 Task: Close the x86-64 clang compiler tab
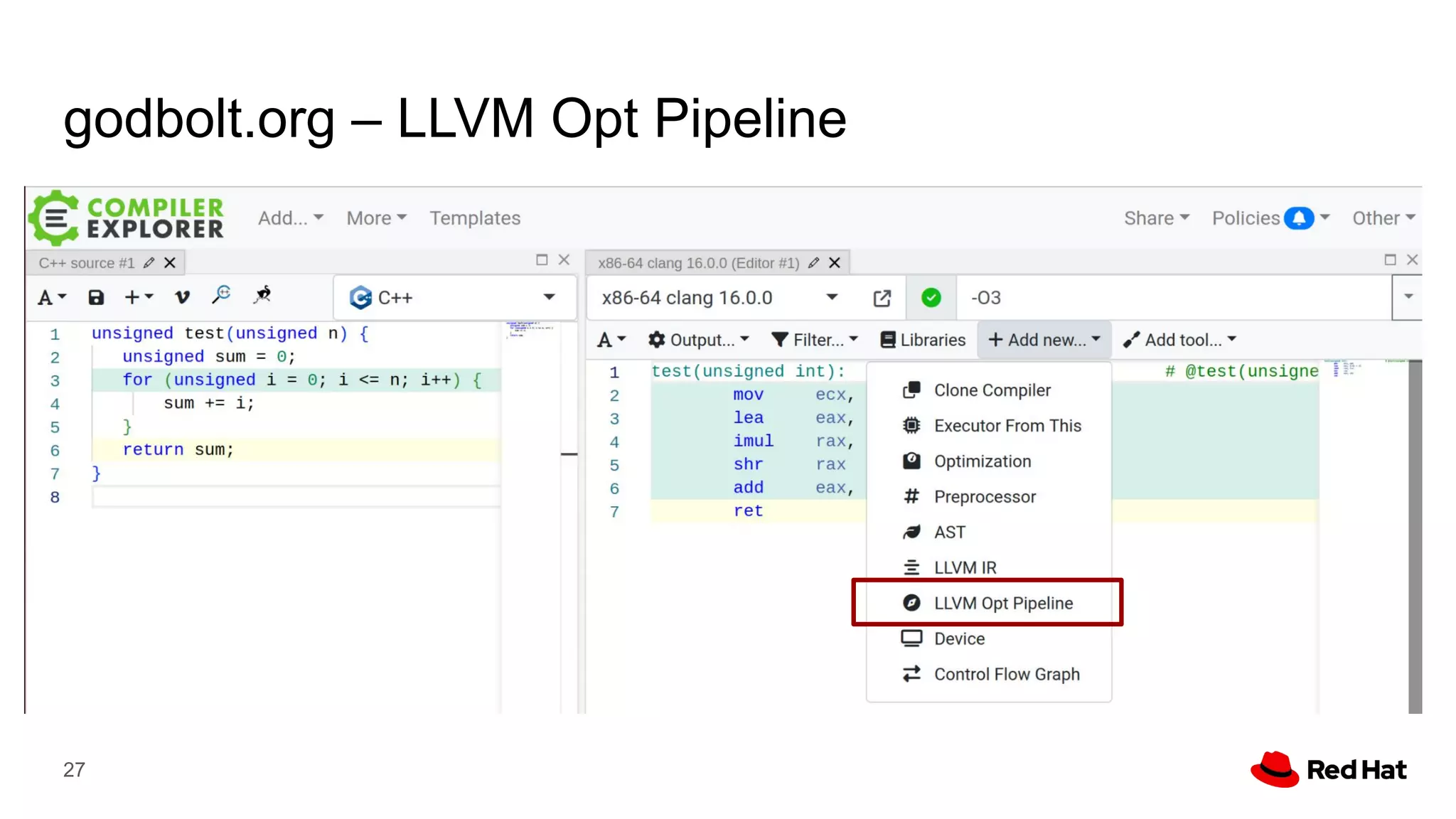point(835,263)
